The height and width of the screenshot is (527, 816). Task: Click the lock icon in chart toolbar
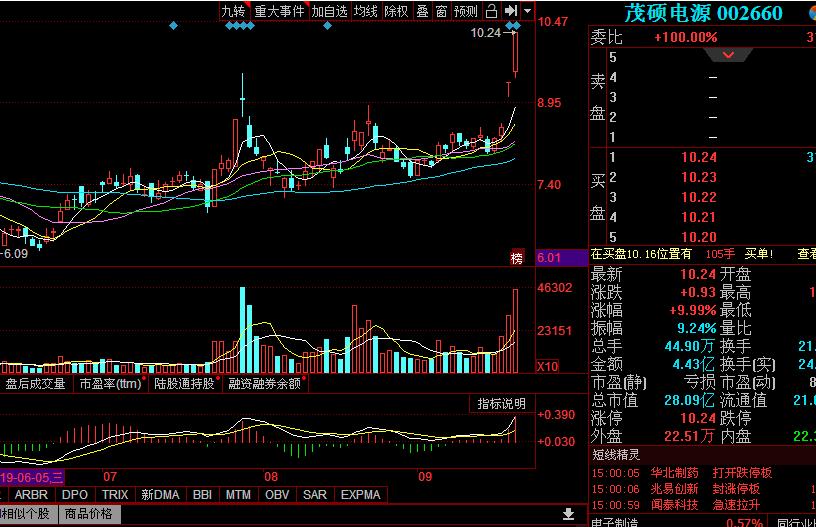click(x=490, y=11)
